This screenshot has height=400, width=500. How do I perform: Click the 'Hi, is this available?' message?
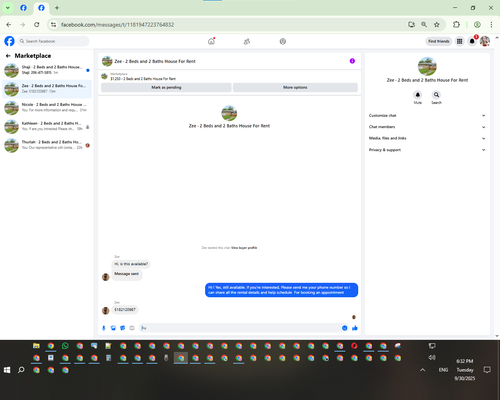coord(131,264)
